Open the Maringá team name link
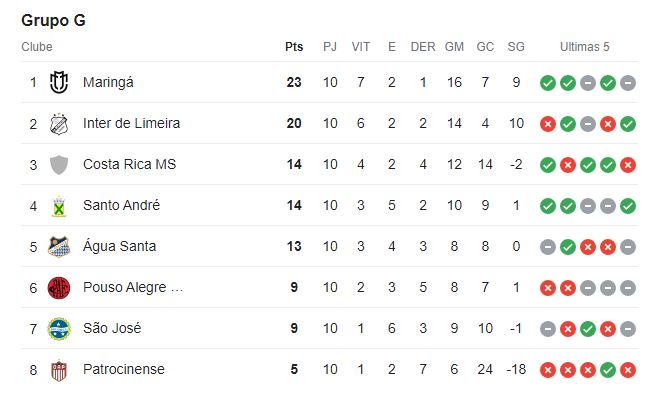This screenshot has height=402, width=660. tap(108, 82)
